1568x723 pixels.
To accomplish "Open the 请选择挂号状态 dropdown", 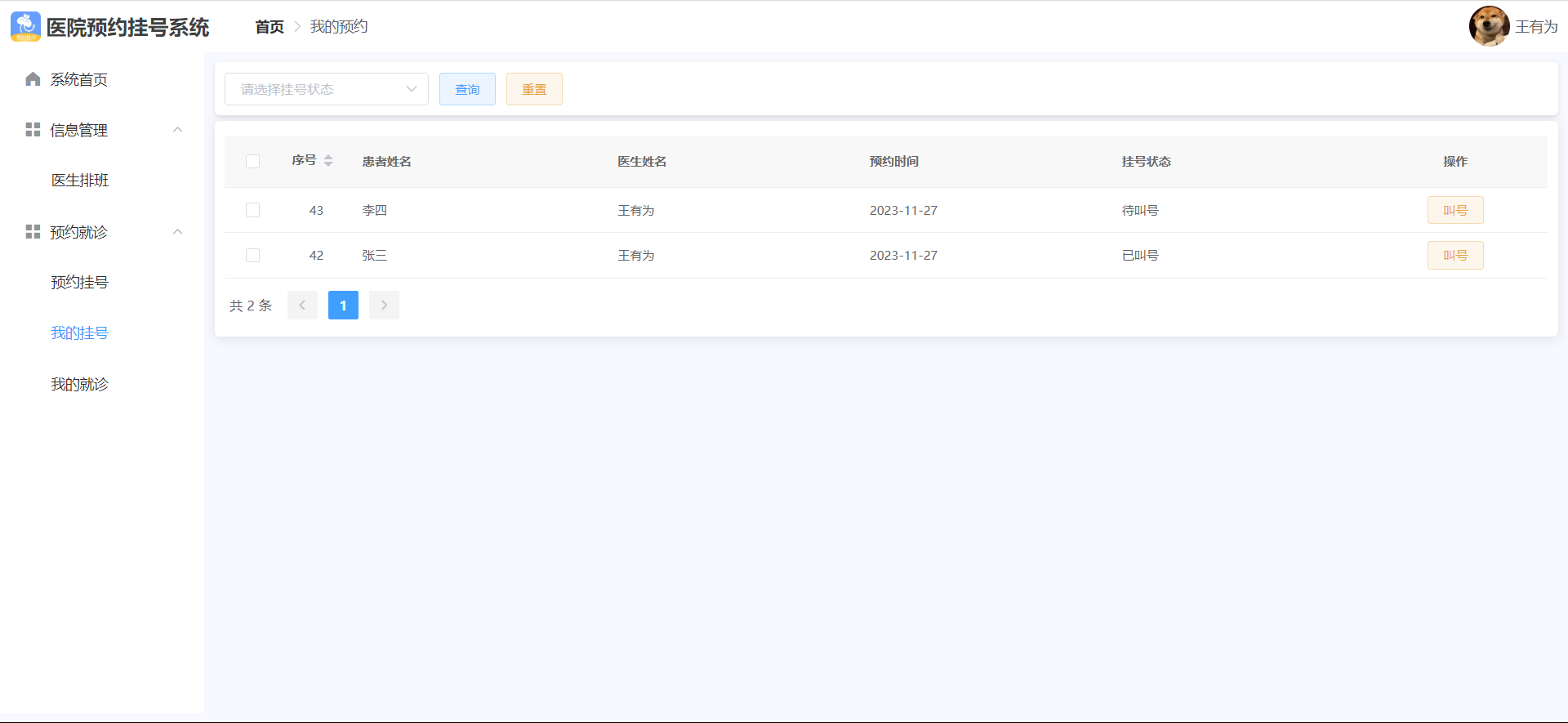I will pos(327,89).
